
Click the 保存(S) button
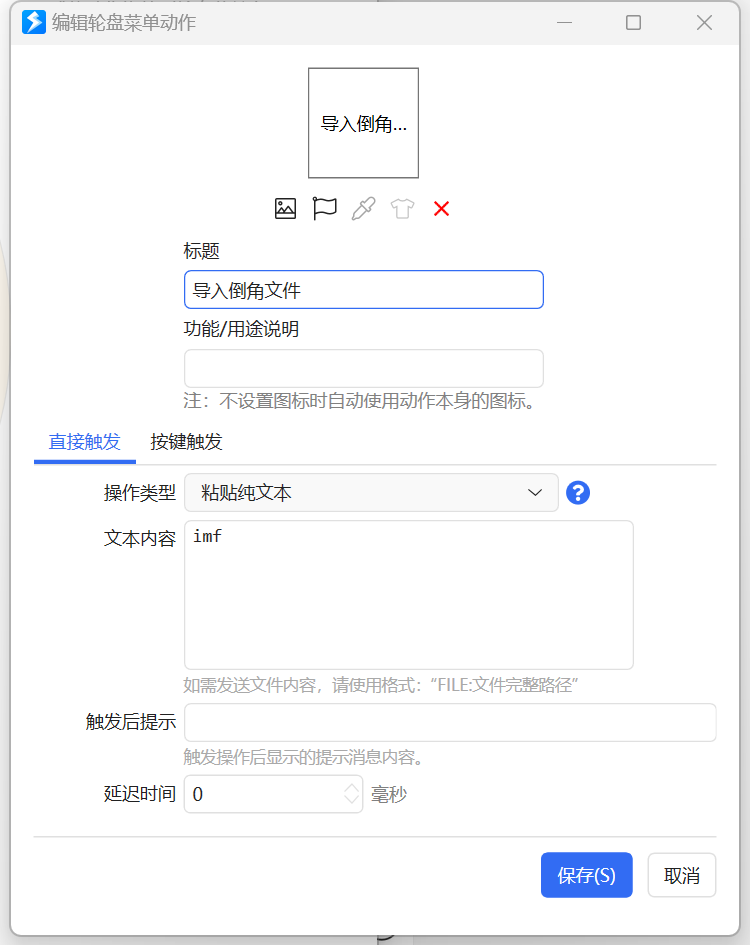pyautogui.click(x=587, y=875)
